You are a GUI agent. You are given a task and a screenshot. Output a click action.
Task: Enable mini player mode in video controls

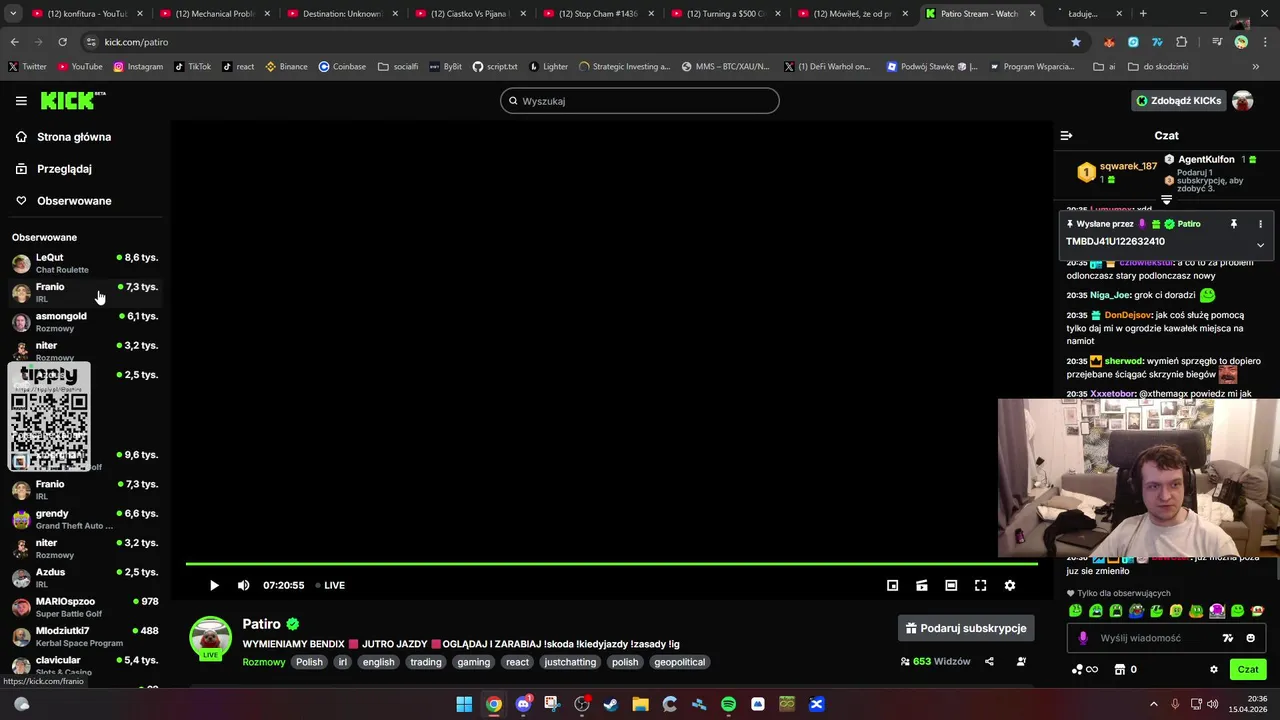(x=893, y=585)
